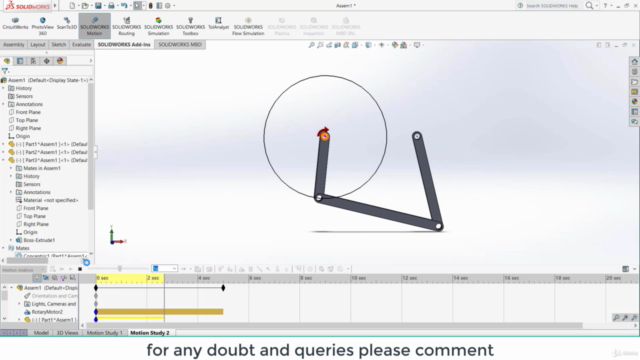The image size is (640, 360).
Task: Collapse the Mates folder
Action: click(x=4, y=248)
